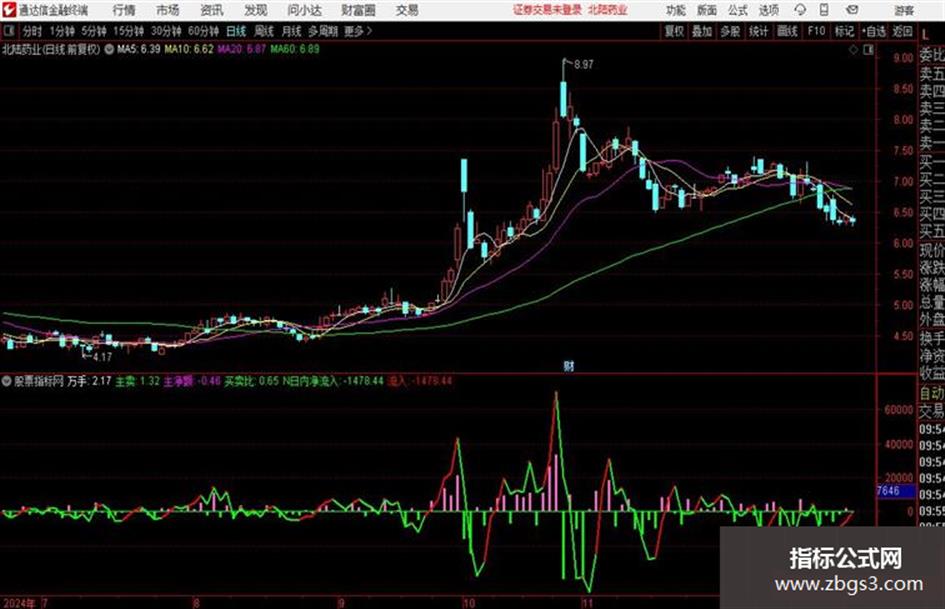Open the 版面 menu
The height and width of the screenshot is (609, 945).
(x=707, y=10)
